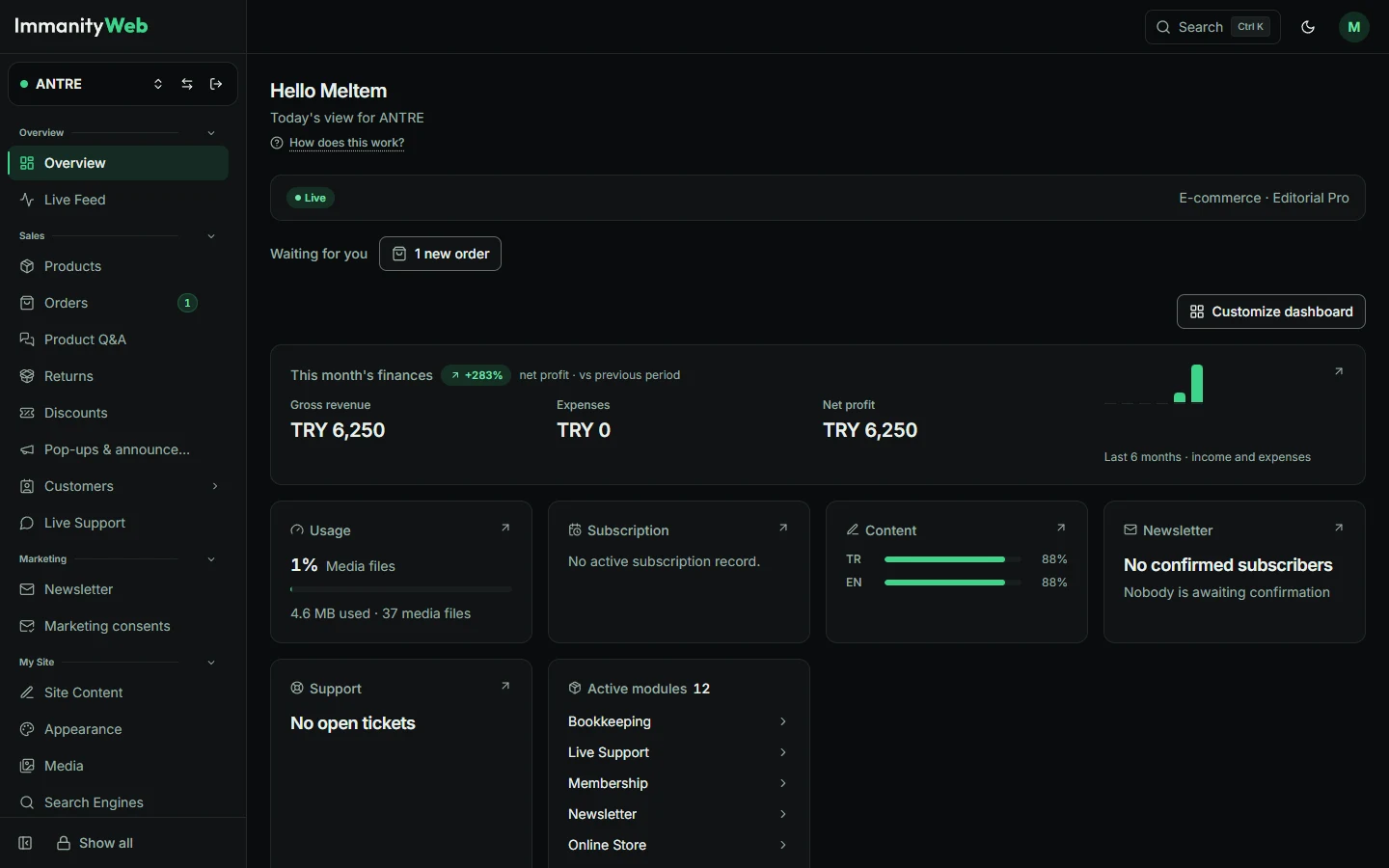Click the Media files usage bar
Viewport: 1389px width, 868px height.
click(401, 588)
